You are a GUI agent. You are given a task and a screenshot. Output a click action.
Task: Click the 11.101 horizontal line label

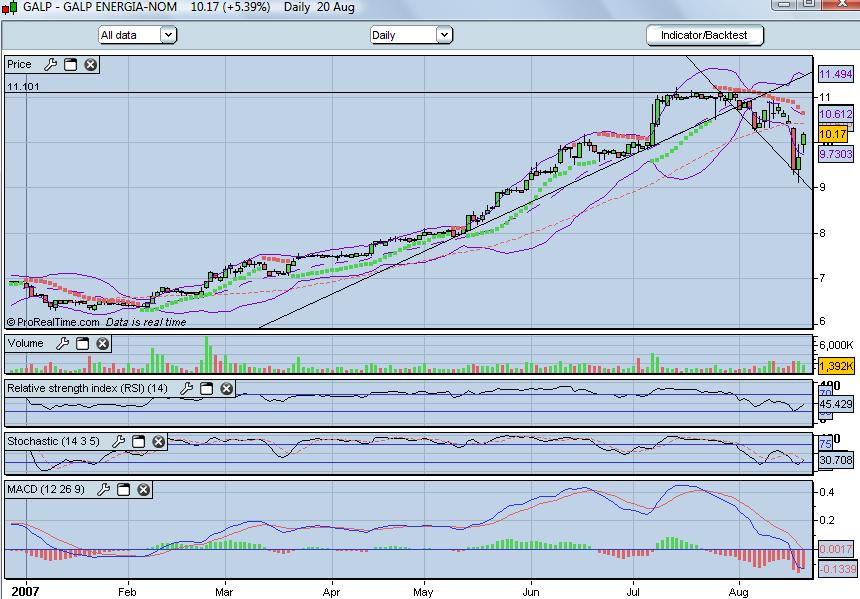(x=23, y=87)
